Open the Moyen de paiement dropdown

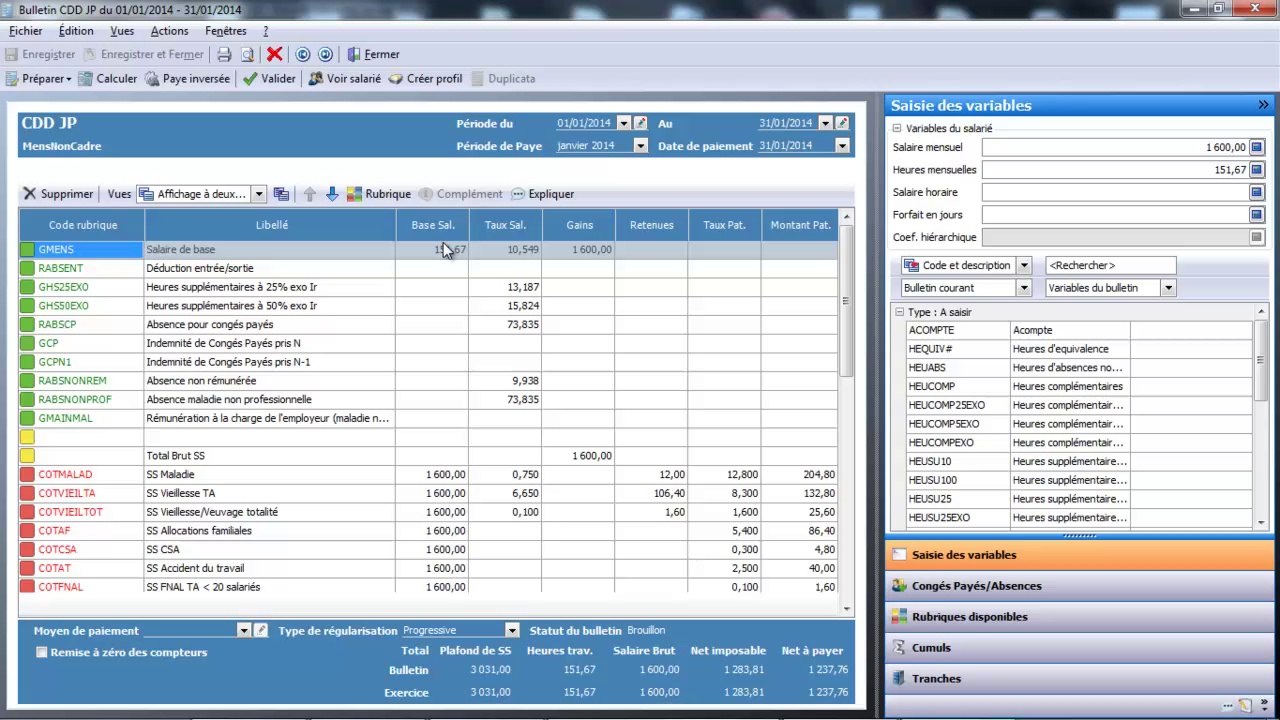(243, 631)
